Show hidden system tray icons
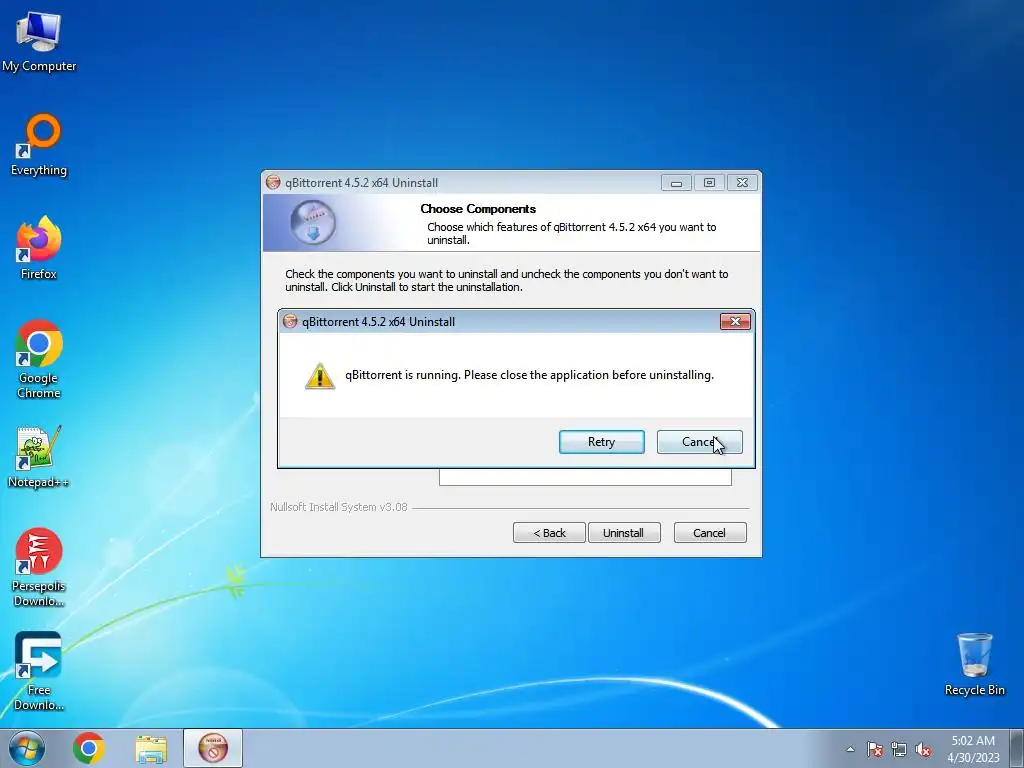The height and width of the screenshot is (768, 1024). tap(850, 749)
